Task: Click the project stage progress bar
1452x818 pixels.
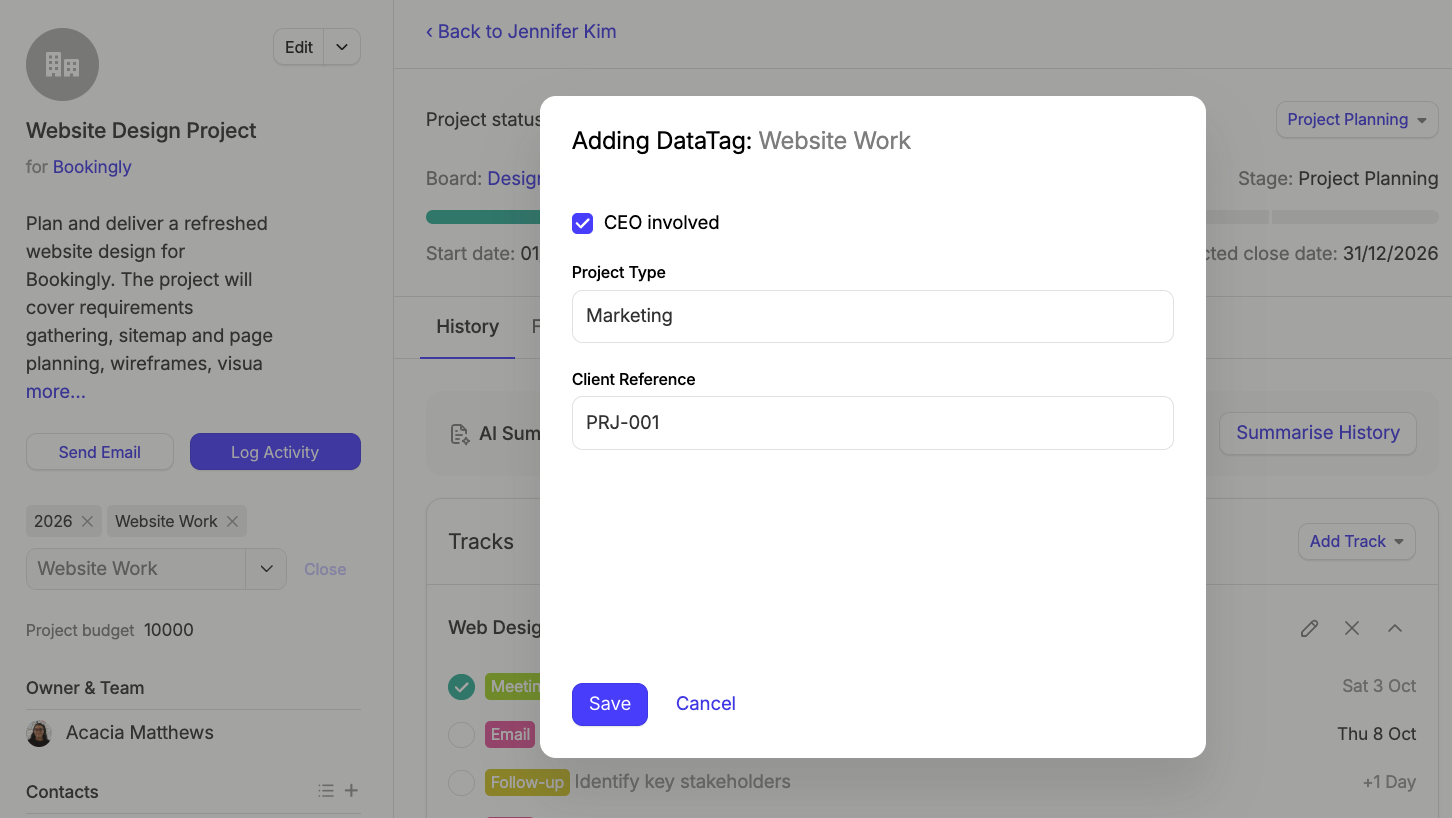Action: point(932,217)
